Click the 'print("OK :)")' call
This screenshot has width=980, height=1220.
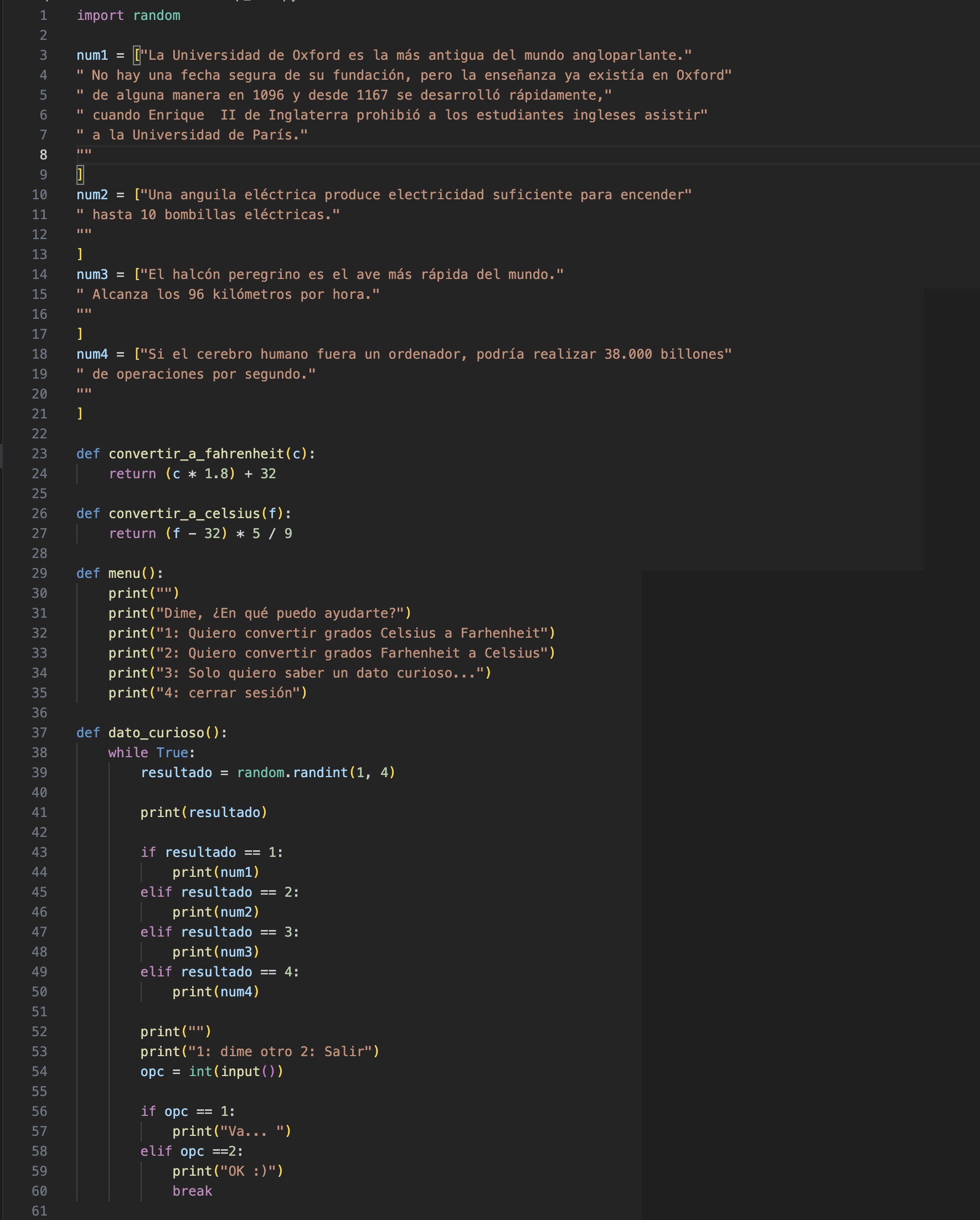[x=228, y=1171]
